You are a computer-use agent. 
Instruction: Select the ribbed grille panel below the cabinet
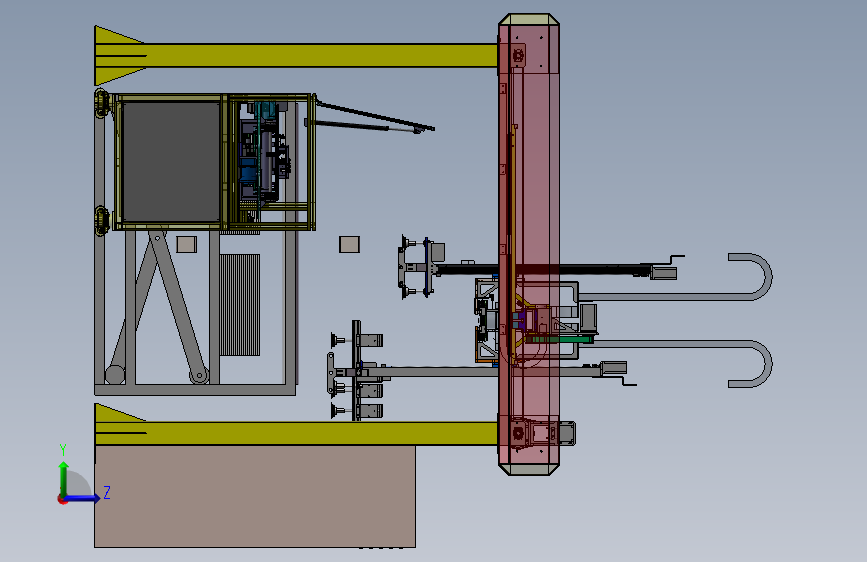(x=239, y=304)
